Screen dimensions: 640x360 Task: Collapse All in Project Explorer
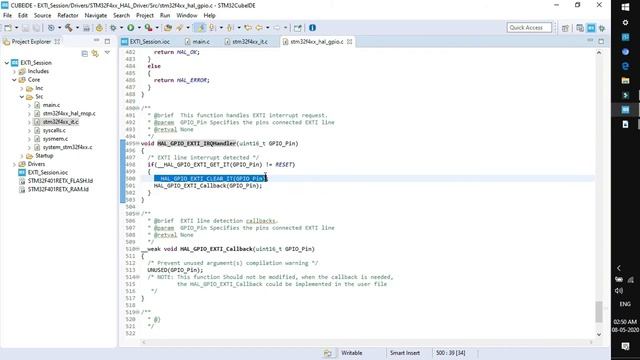pos(84,53)
